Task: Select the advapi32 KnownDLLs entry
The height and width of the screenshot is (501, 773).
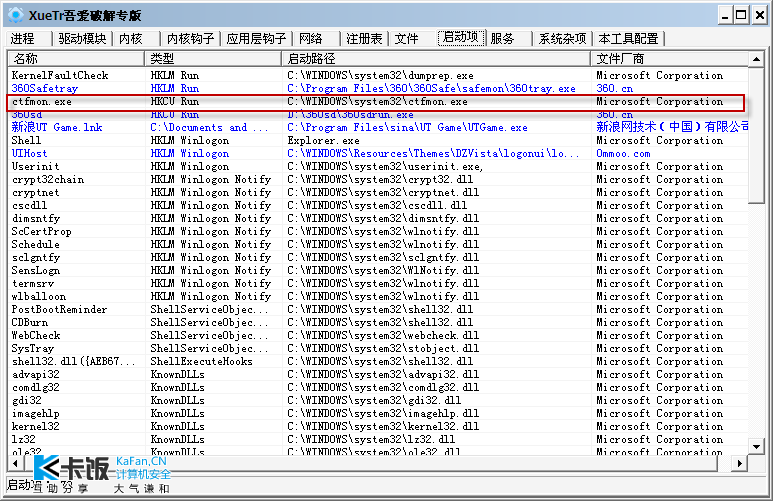Action: coord(378,374)
